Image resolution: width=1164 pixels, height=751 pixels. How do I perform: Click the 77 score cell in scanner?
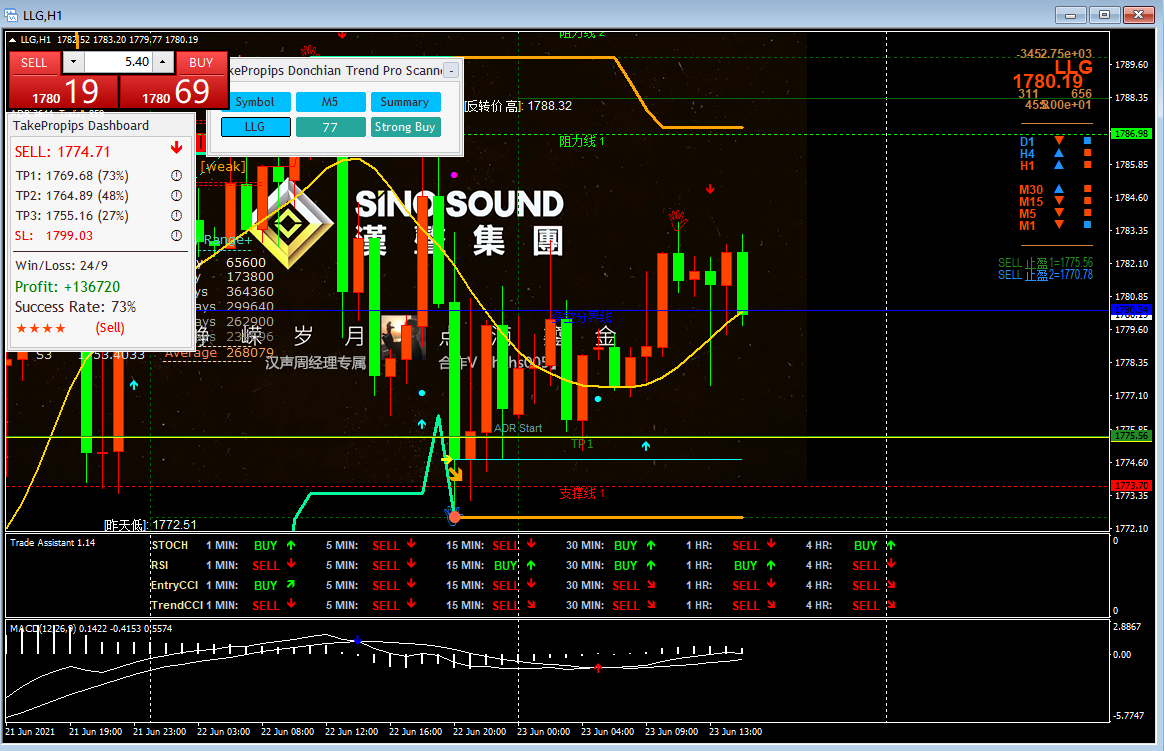pos(330,127)
